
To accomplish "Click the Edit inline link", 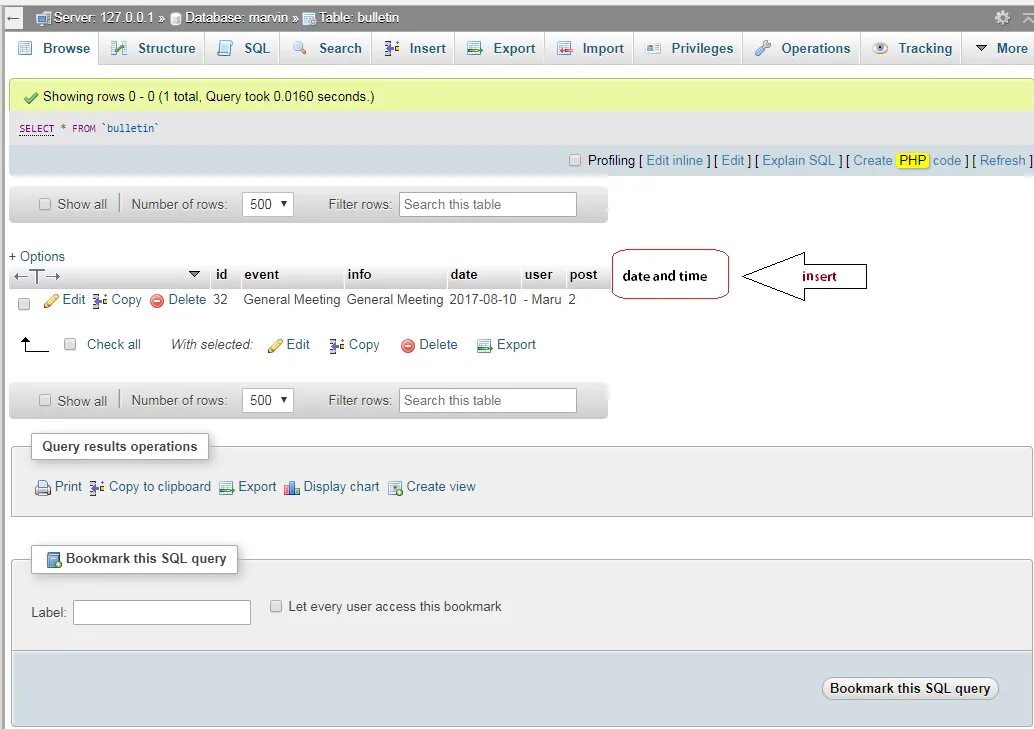I will (674, 160).
